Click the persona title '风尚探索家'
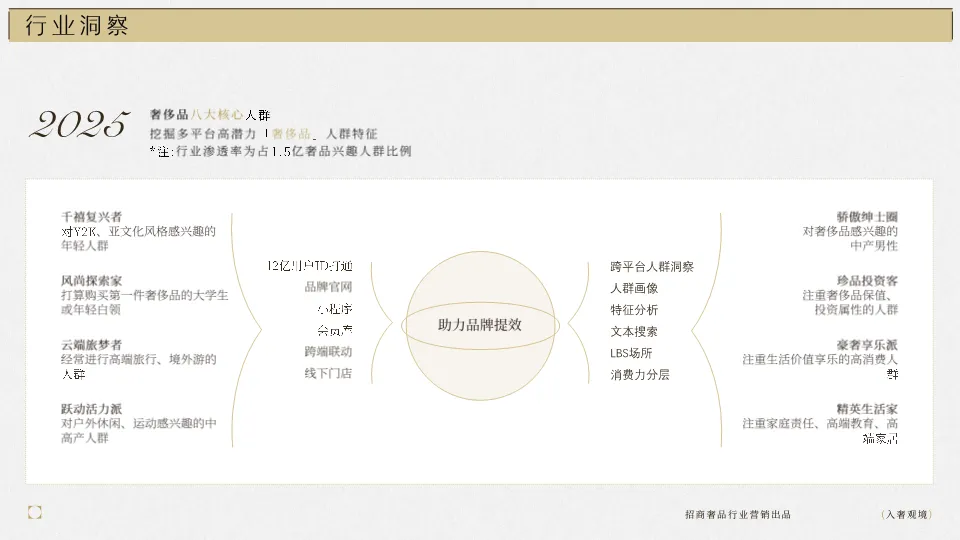 [x=91, y=281]
